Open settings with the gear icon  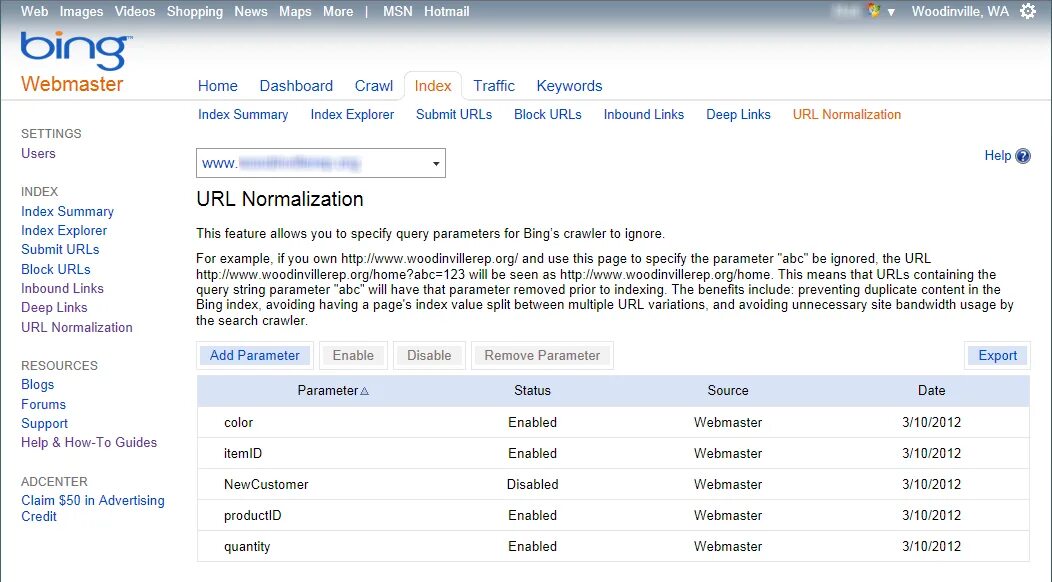point(1028,11)
